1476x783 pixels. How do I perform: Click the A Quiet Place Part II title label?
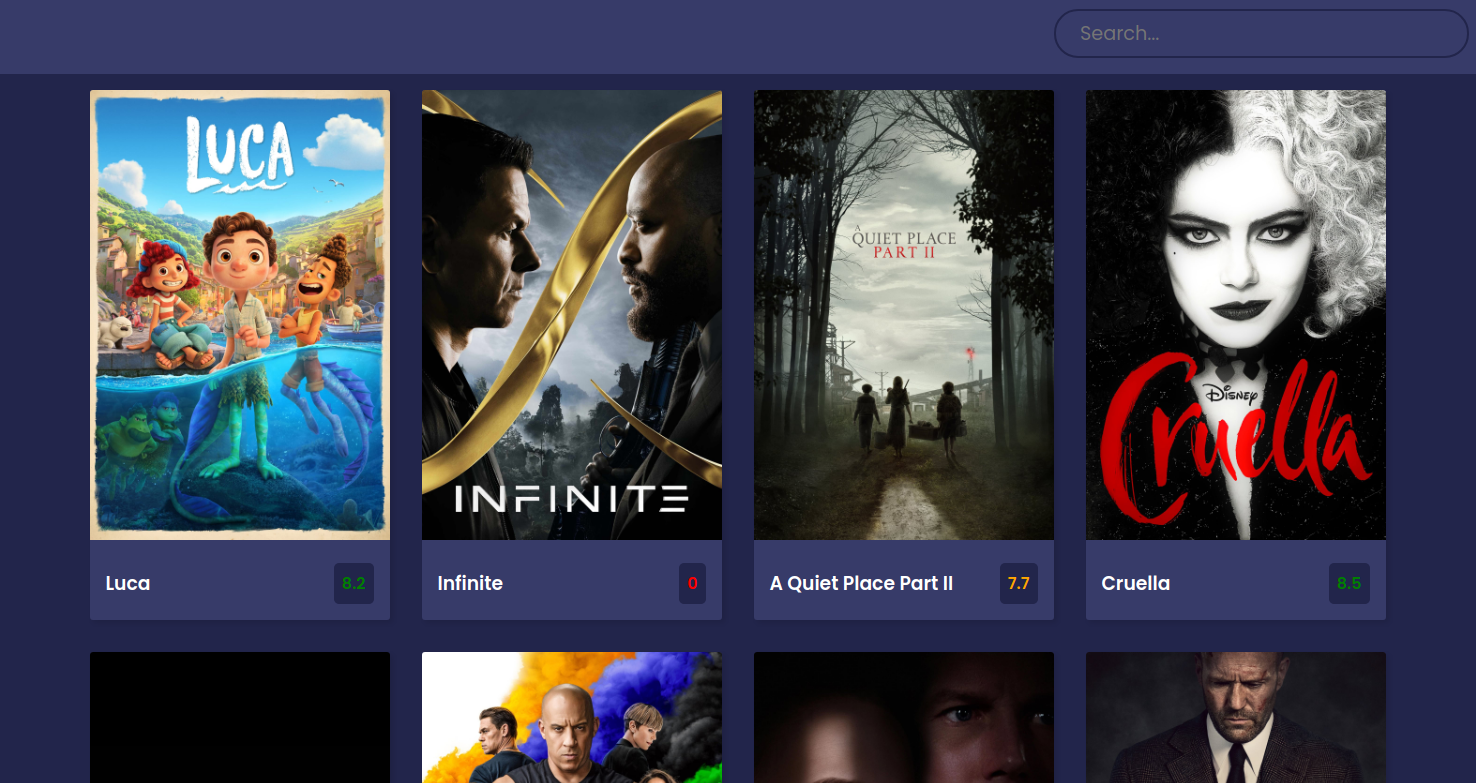(x=861, y=583)
